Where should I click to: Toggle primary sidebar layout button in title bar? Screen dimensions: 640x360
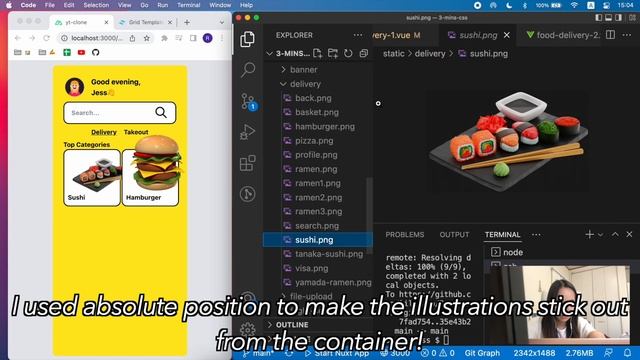pos(598,18)
